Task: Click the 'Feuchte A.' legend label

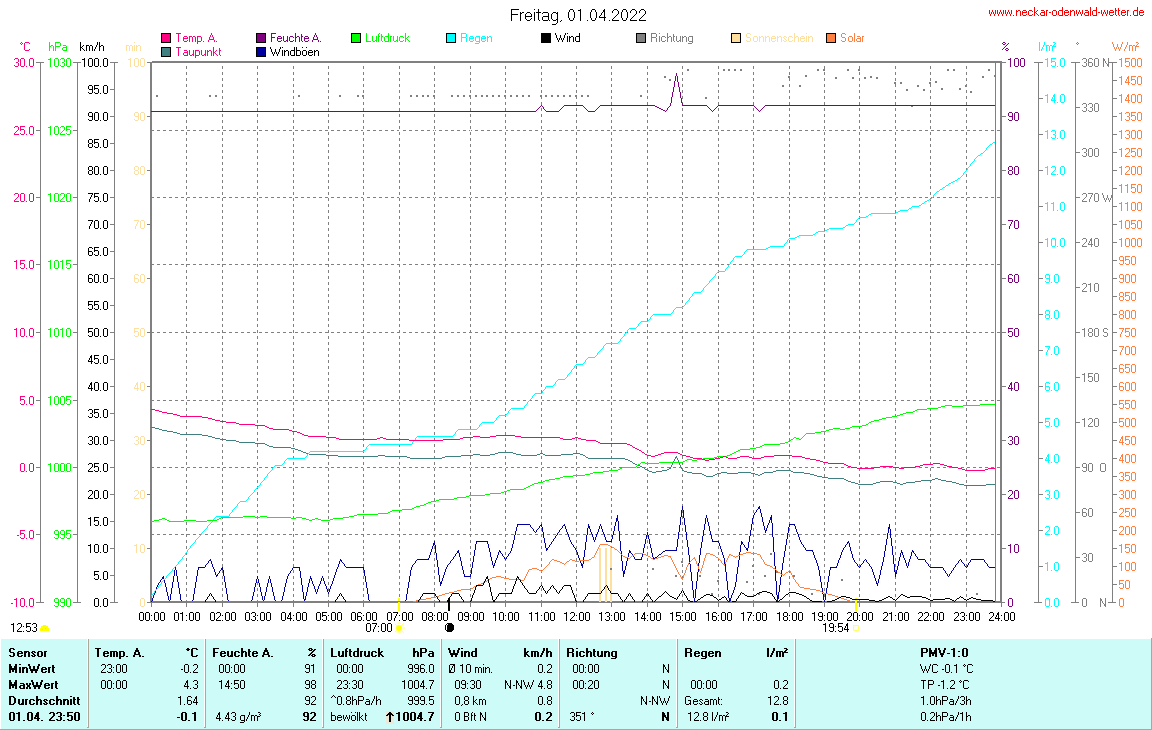Action: pos(295,38)
